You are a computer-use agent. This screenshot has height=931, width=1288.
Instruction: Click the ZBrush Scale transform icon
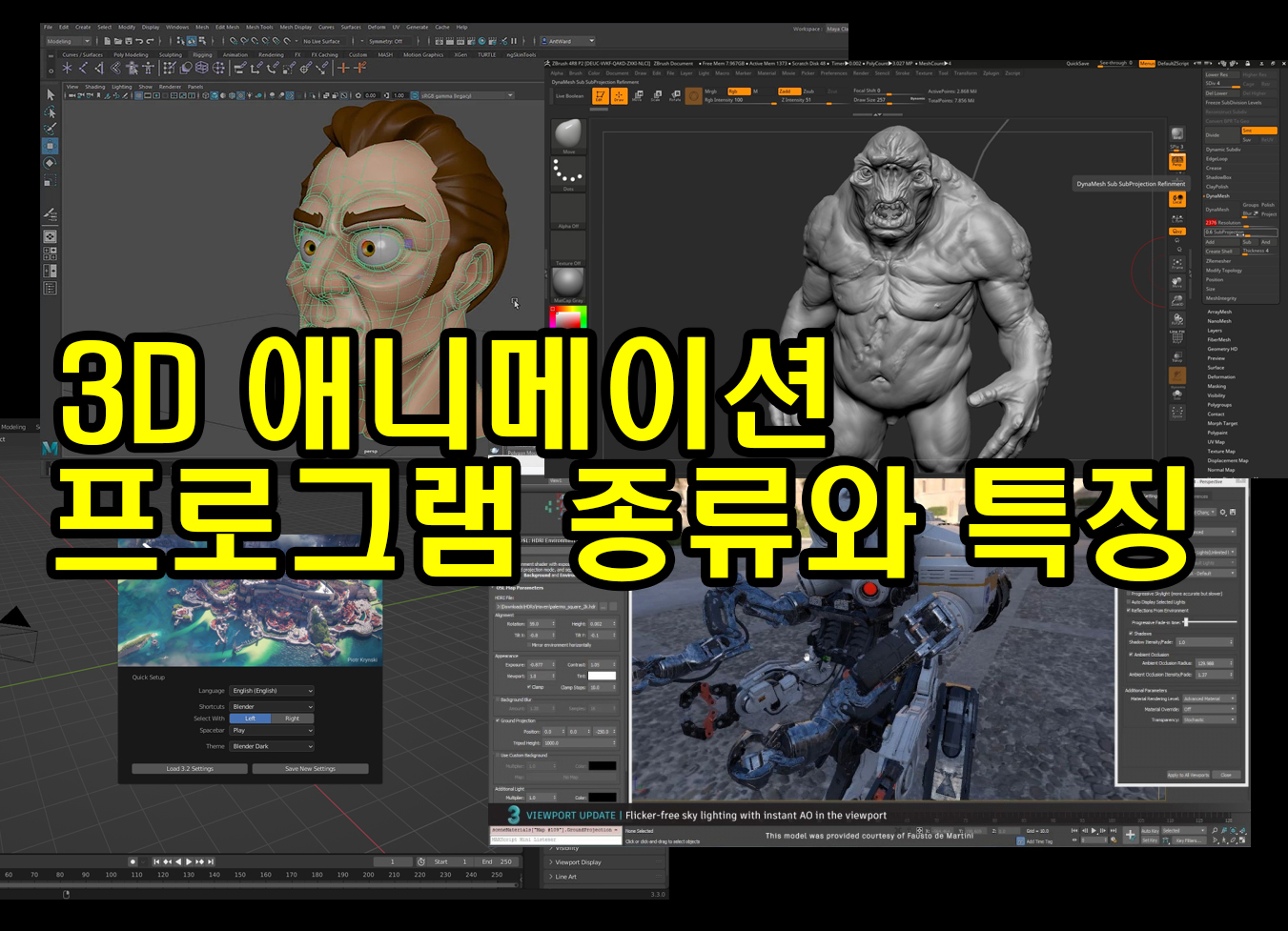656,95
